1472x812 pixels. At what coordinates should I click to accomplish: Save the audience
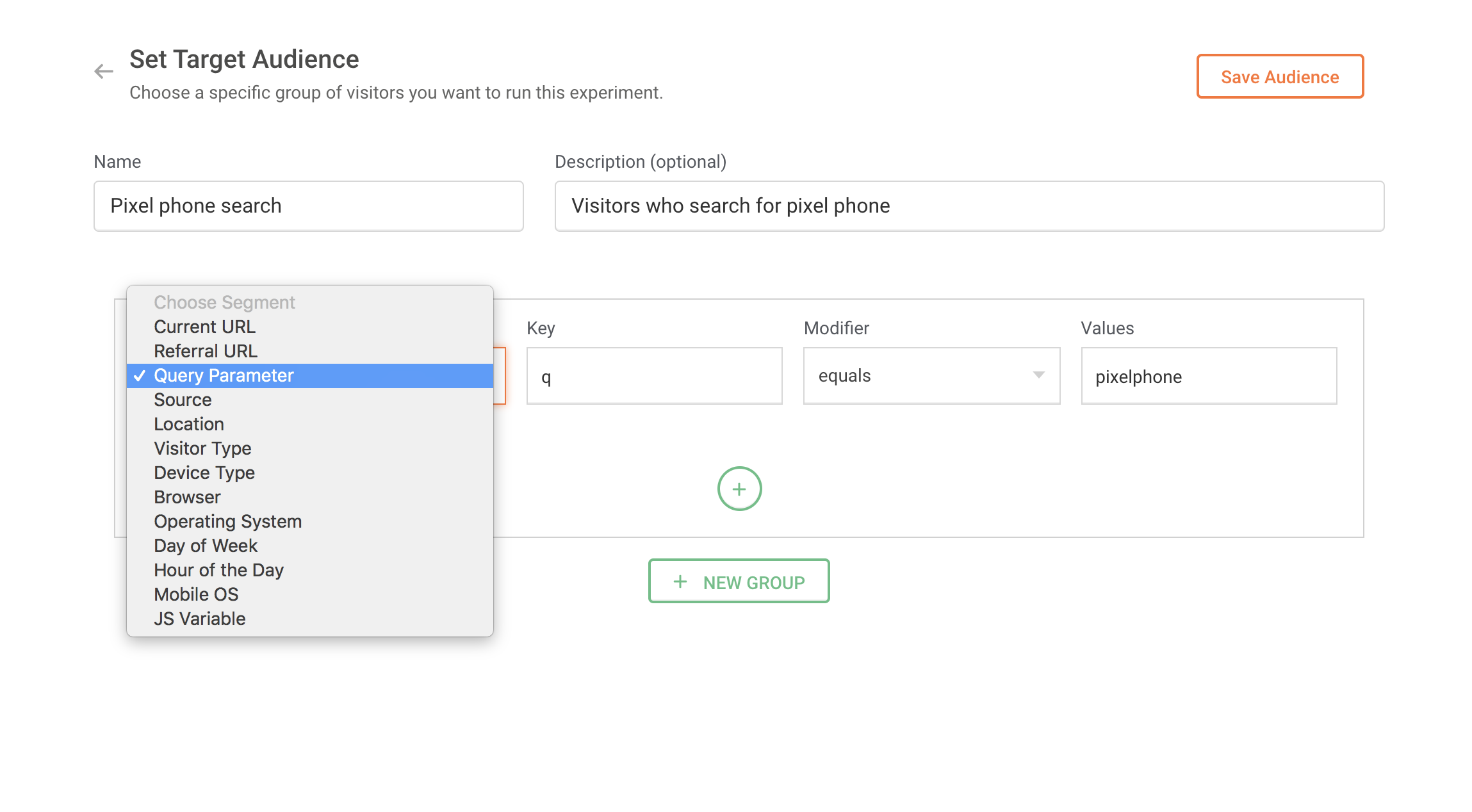click(x=1279, y=77)
